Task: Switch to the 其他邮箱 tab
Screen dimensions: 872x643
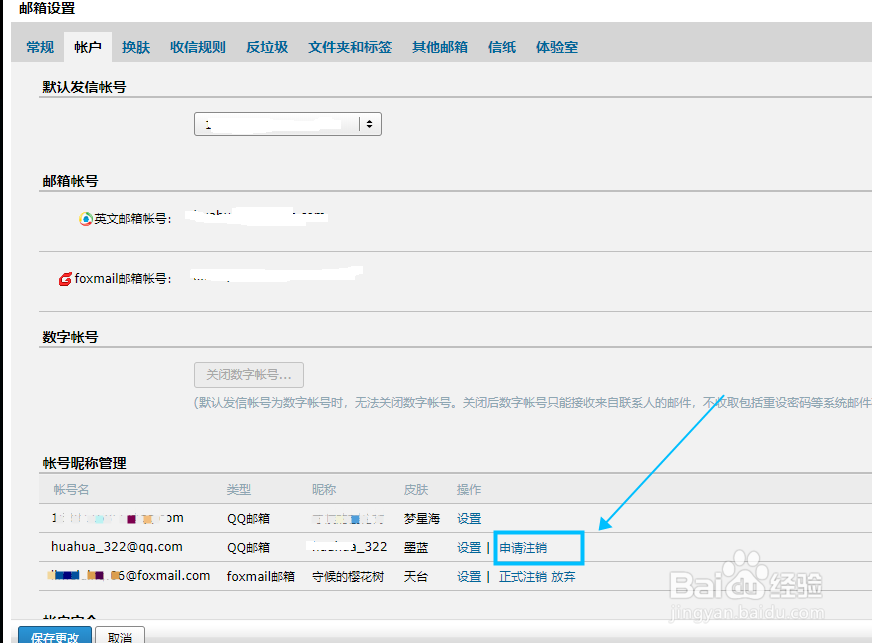Action: [x=439, y=46]
